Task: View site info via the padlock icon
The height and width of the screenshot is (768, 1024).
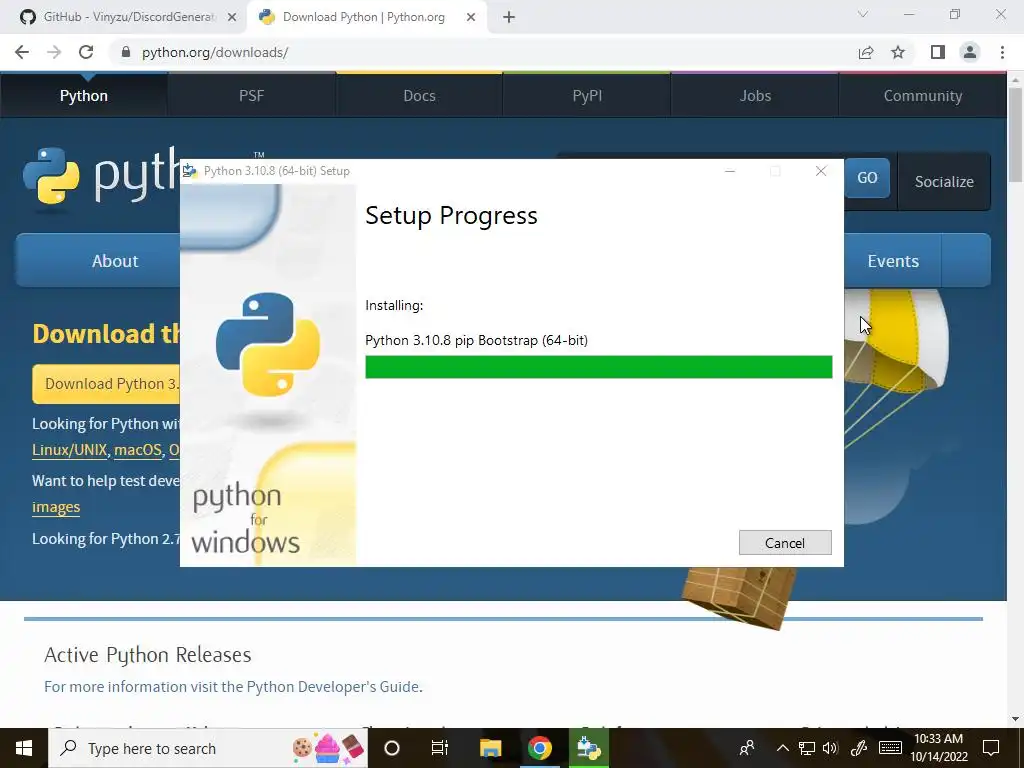Action: (x=126, y=52)
